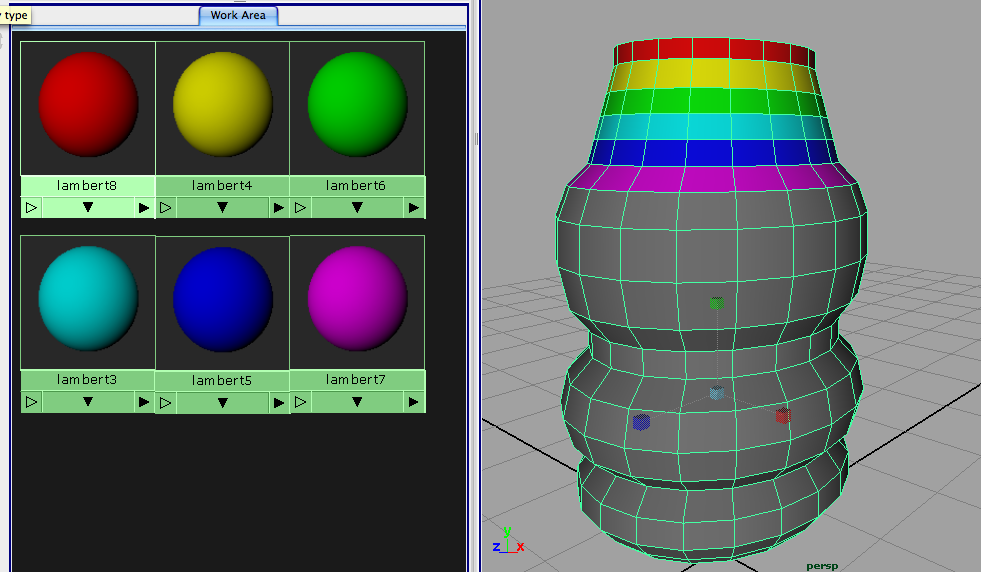
Task: Click the lambert7 name label
Action: pos(356,379)
